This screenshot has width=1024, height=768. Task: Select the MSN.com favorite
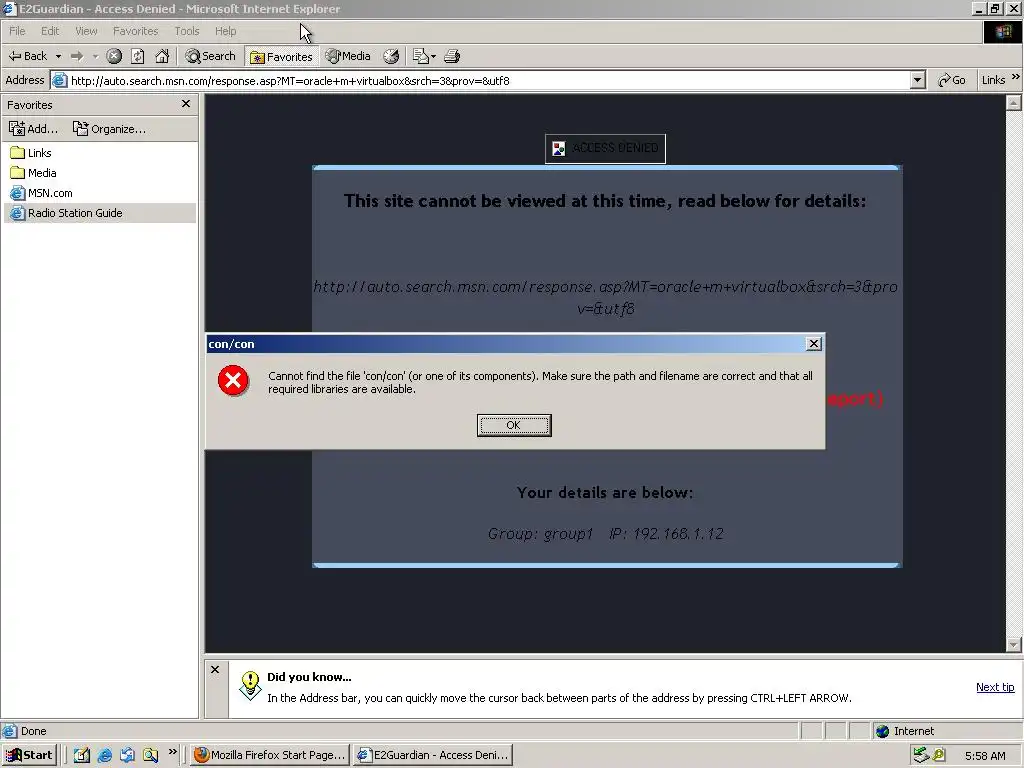tap(41, 193)
